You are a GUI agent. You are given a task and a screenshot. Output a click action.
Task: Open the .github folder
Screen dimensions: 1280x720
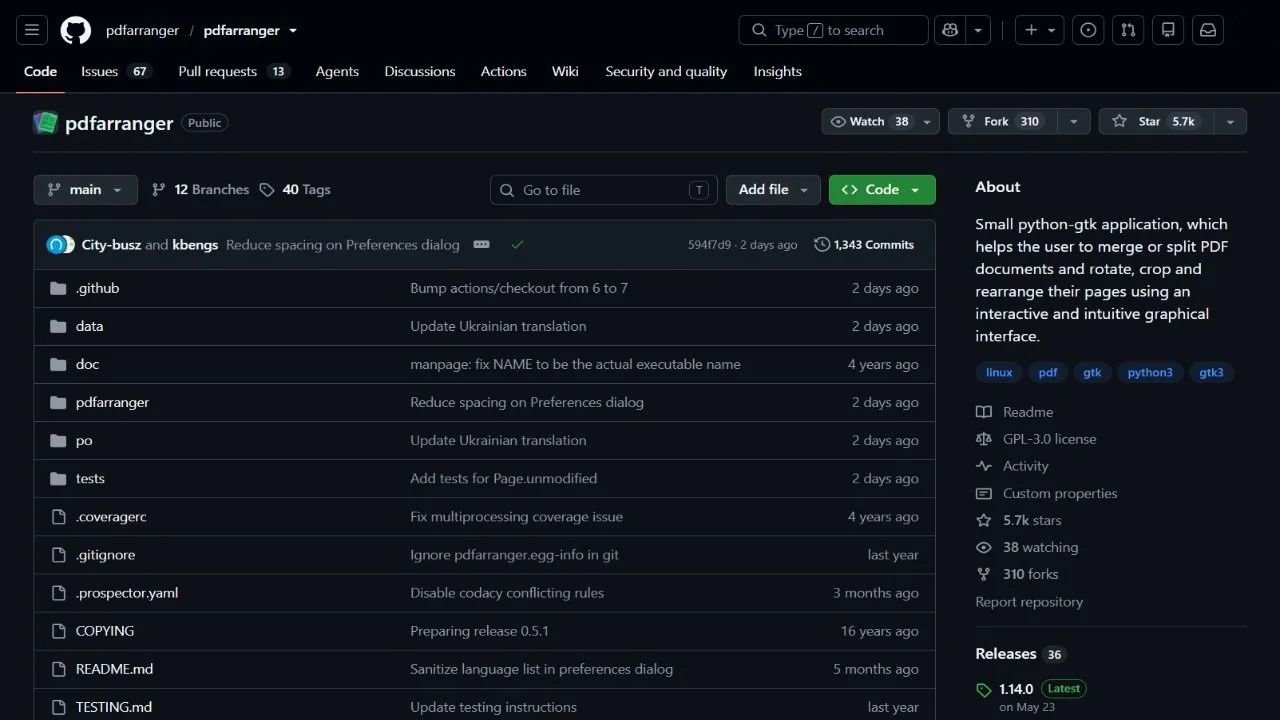[97, 288]
